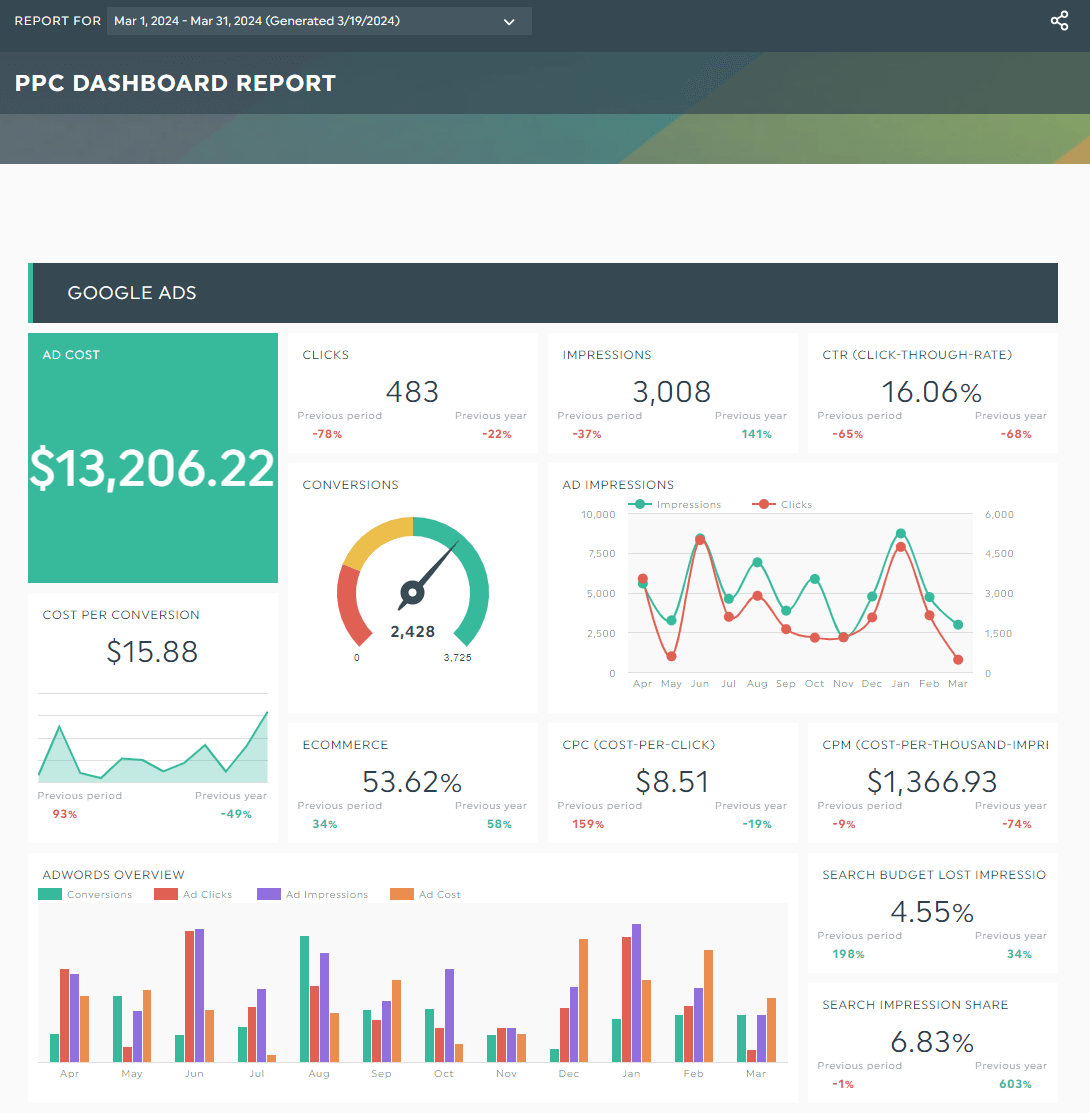Toggle Conversions series in Adwords Overview legend
The height and width of the screenshot is (1113, 1090).
coord(85,894)
